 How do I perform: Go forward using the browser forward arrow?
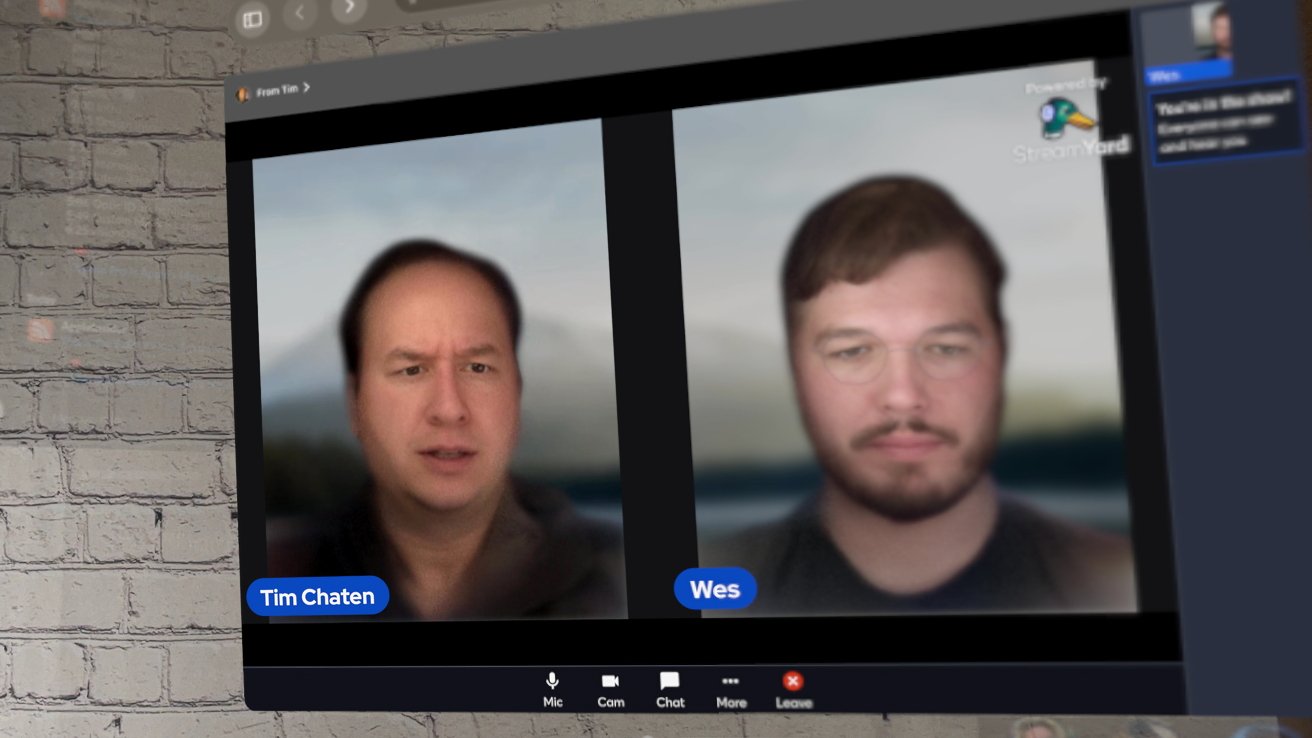(x=348, y=8)
